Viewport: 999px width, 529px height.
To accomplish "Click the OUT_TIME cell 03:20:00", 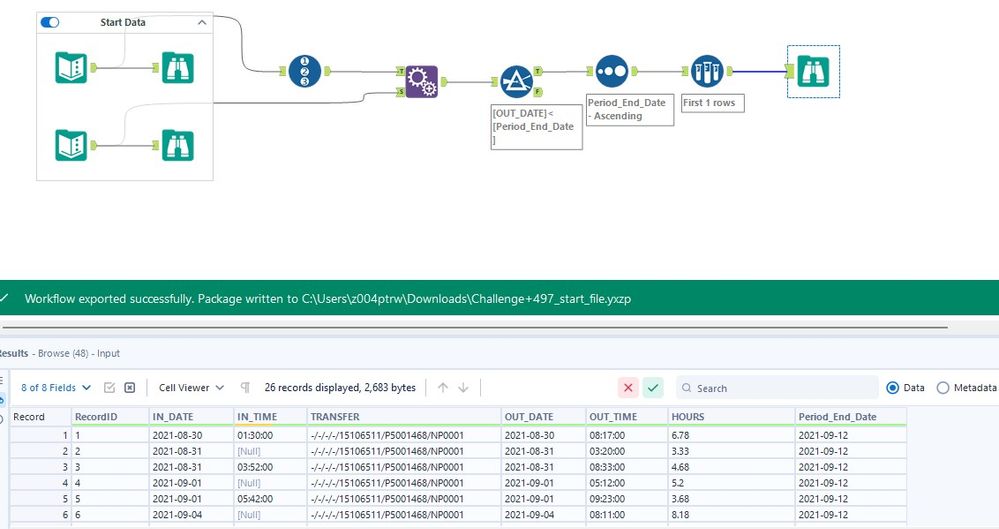I will [627, 451].
